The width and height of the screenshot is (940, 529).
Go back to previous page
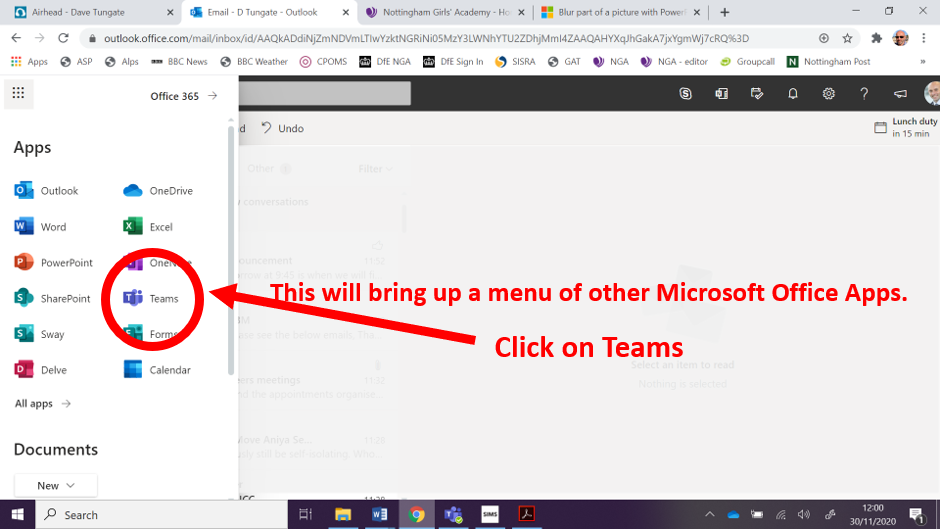coord(16,38)
